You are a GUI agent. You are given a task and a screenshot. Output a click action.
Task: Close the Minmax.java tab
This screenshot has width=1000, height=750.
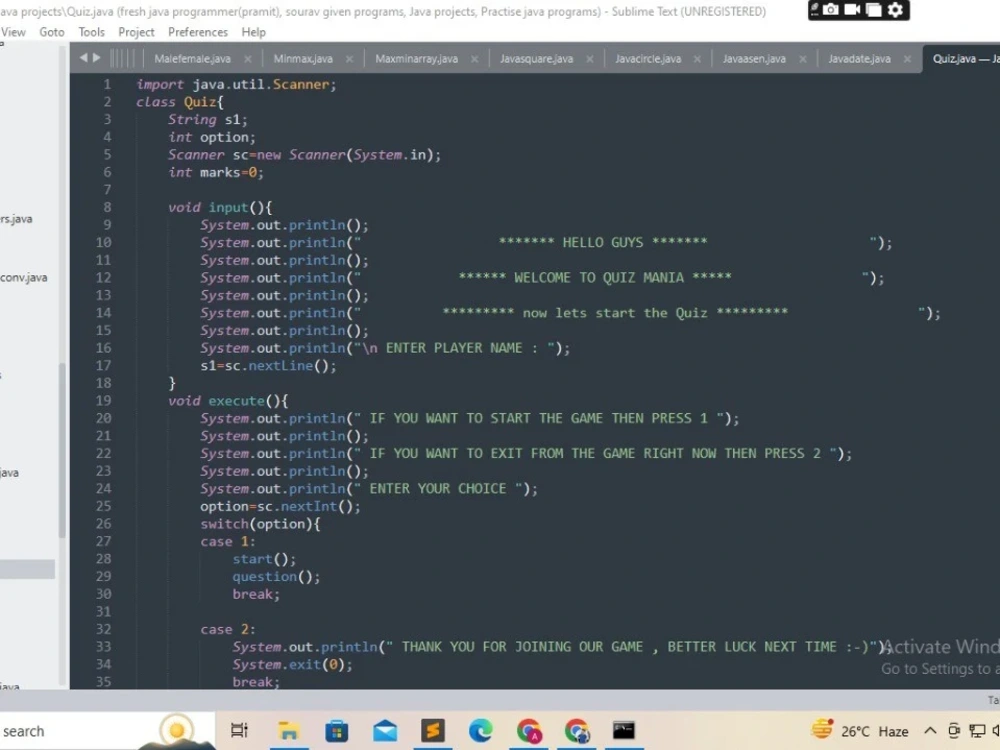(349, 59)
